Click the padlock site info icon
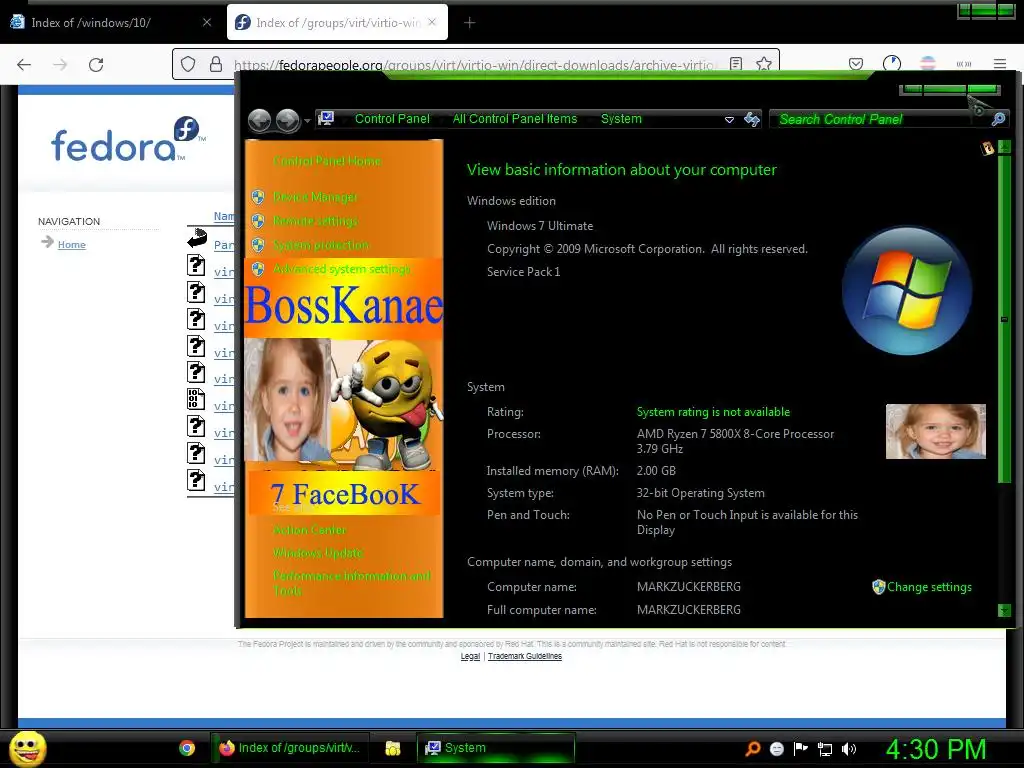This screenshot has width=1024, height=768. [x=216, y=64]
